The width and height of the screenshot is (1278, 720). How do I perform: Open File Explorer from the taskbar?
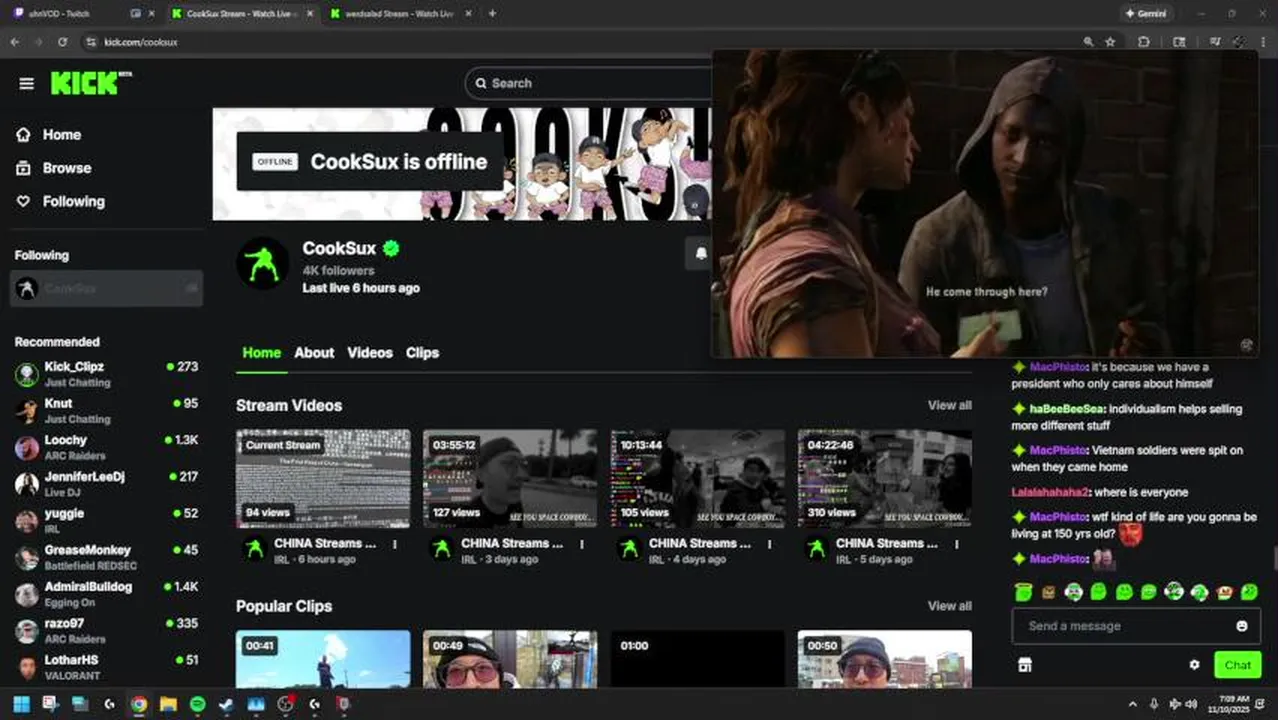[x=168, y=704]
